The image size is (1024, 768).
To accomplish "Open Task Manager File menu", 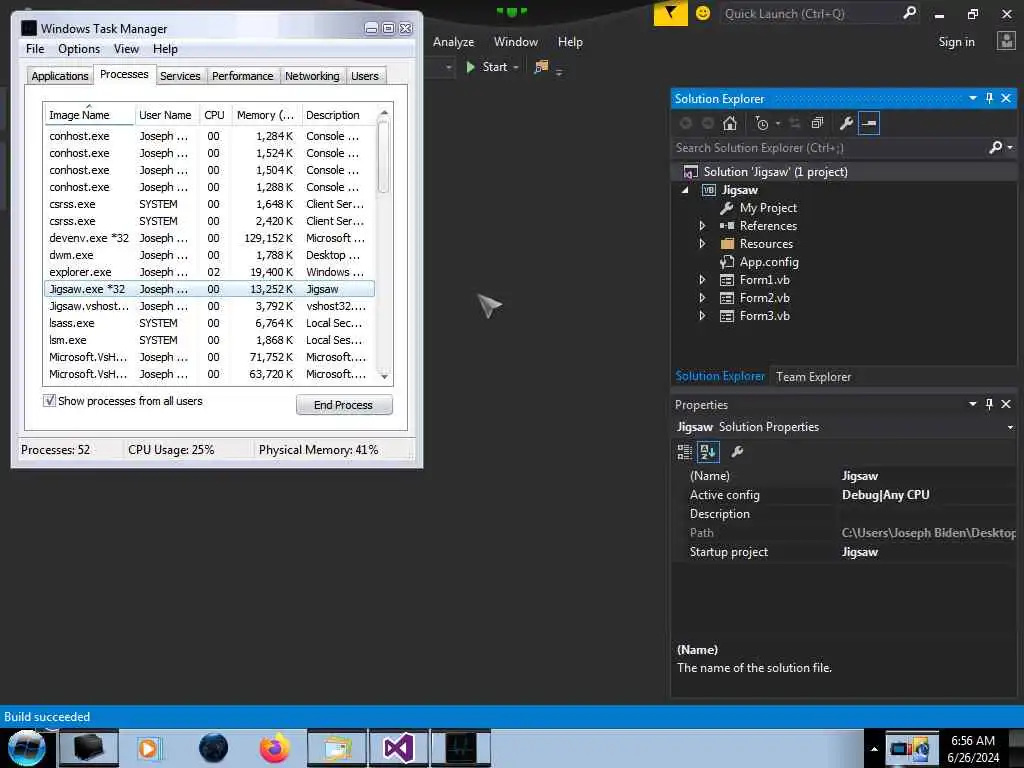I will (x=35, y=49).
